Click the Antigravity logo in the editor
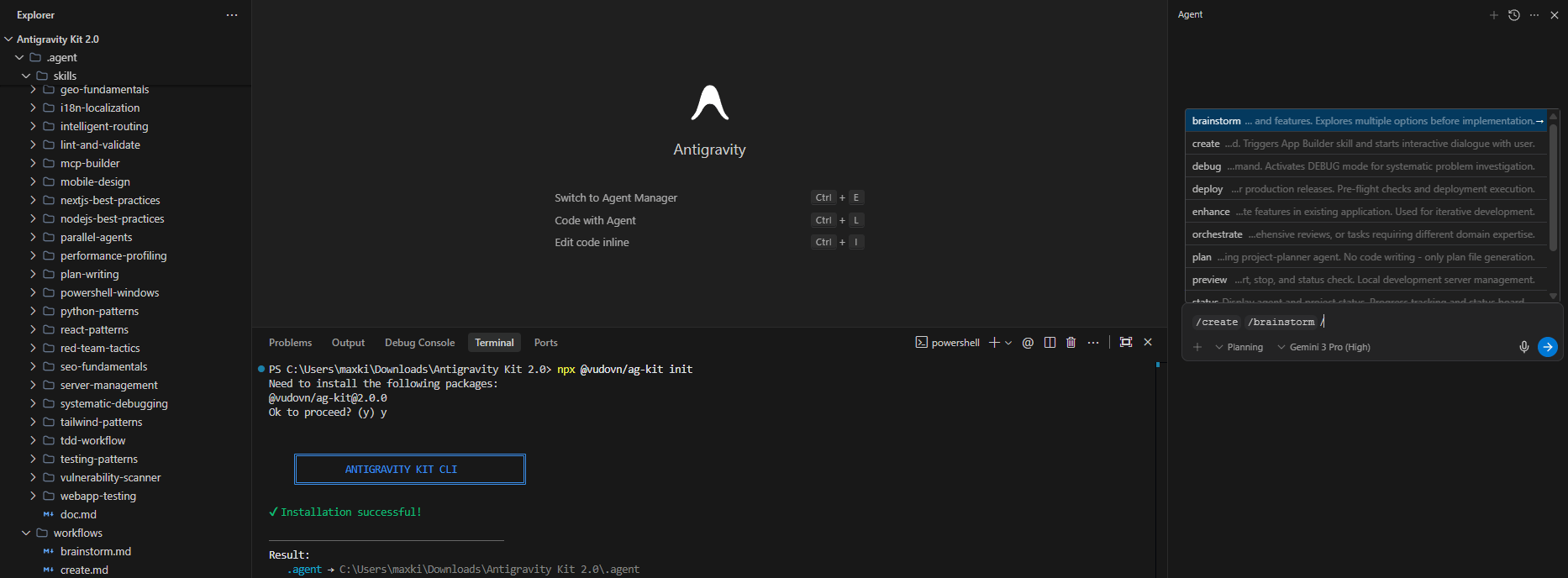This screenshot has width=1568, height=578. pos(709,102)
